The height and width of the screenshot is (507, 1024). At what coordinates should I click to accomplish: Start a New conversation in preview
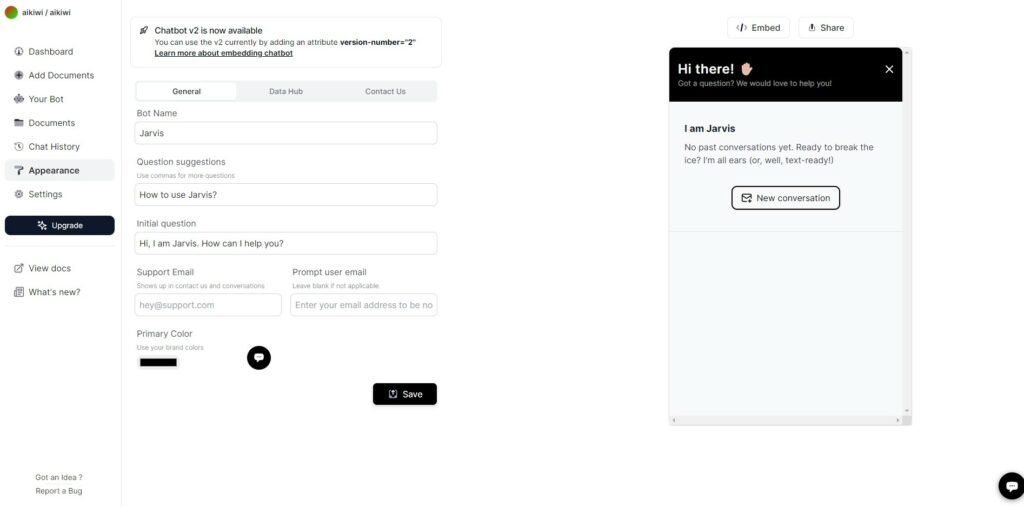click(x=786, y=198)
